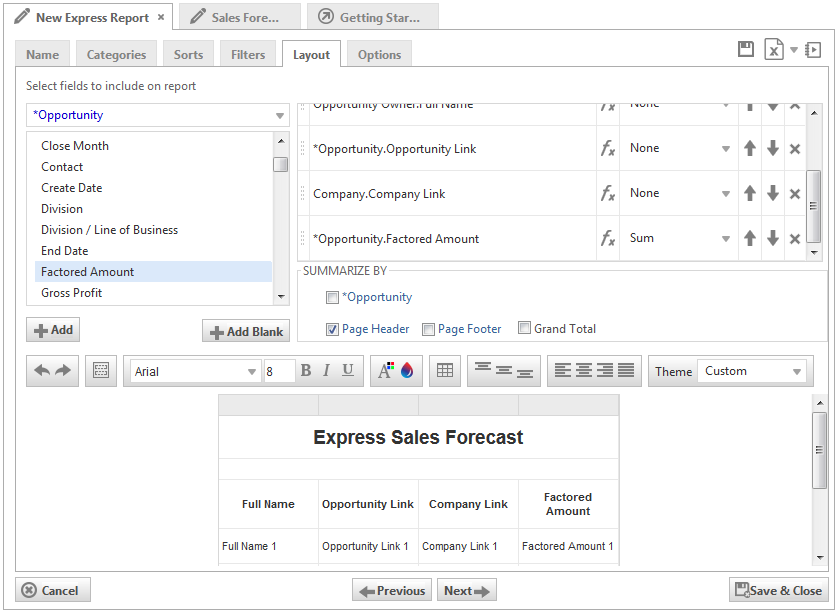Center text horizontally
Image resolution: width=836 pixels, height=612 pixels.
pos(584,371)
